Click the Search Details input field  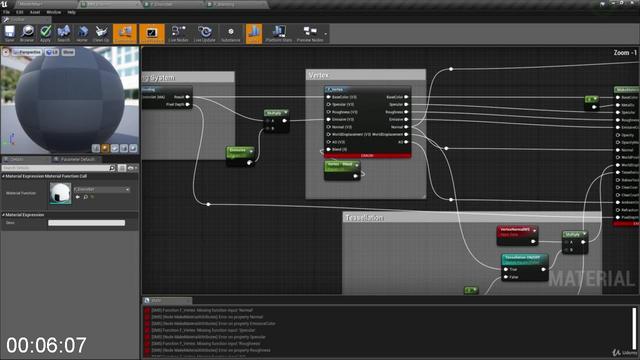click(x=59, y=168)
